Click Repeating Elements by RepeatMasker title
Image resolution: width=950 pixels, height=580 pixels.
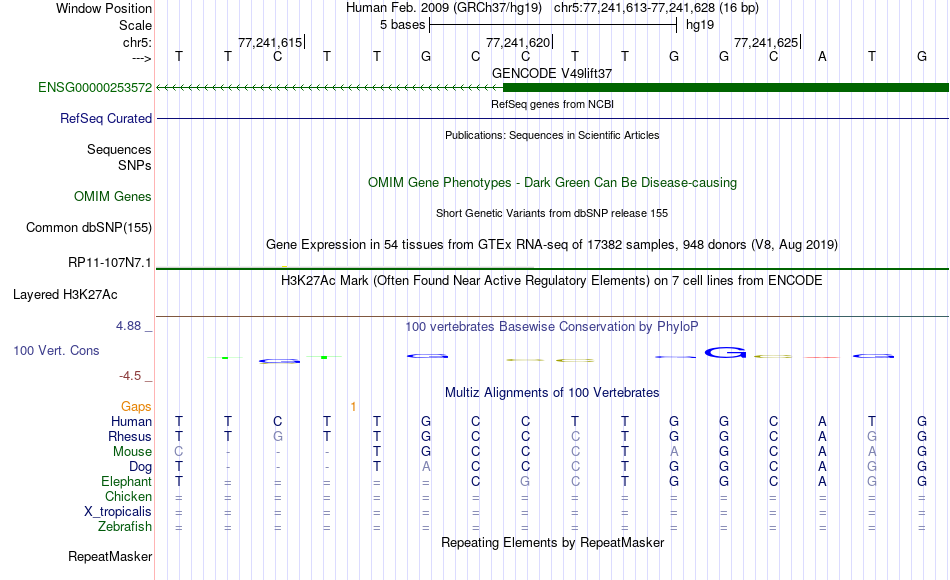[552, 542]
